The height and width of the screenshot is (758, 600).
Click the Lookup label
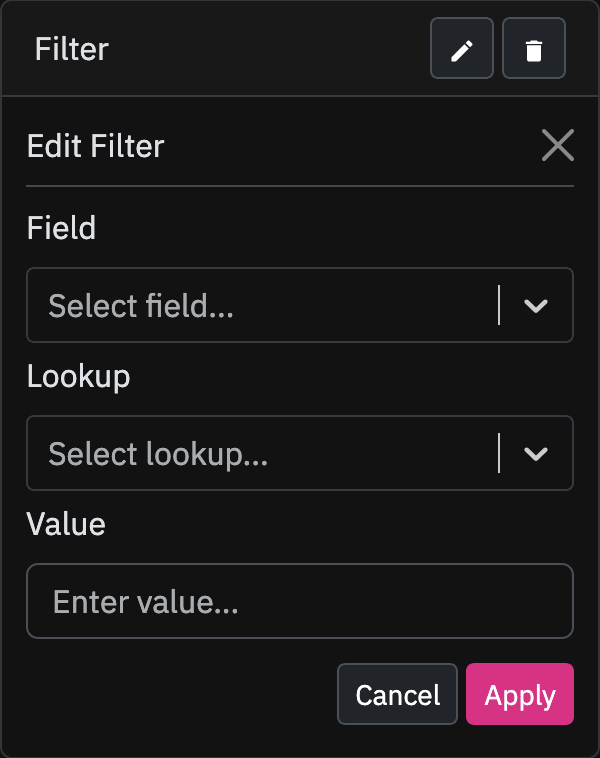pos(78,377)
